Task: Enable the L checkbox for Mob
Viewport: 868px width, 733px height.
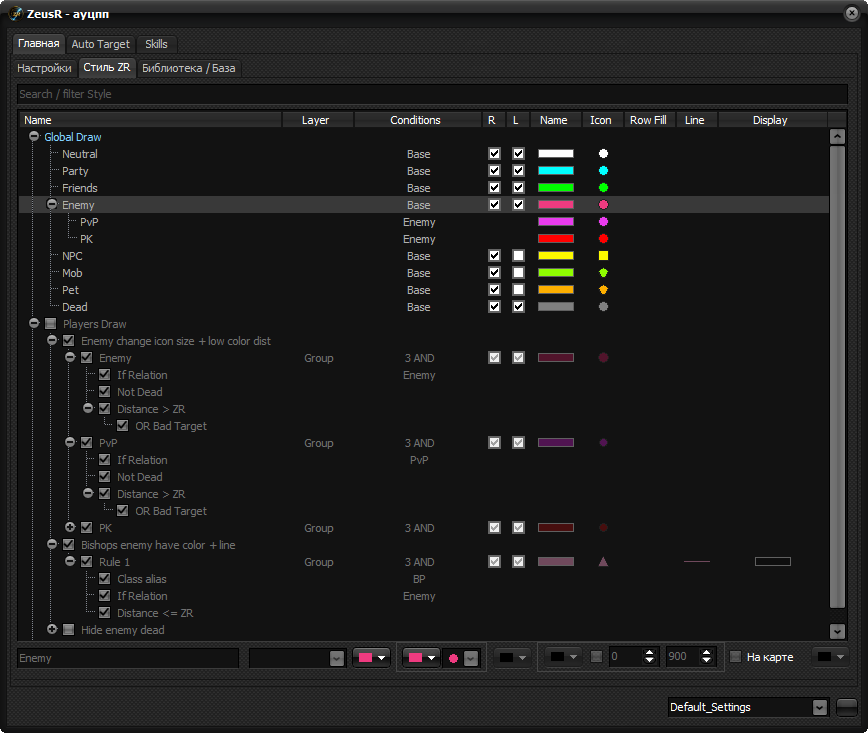Action: (518, 272)
